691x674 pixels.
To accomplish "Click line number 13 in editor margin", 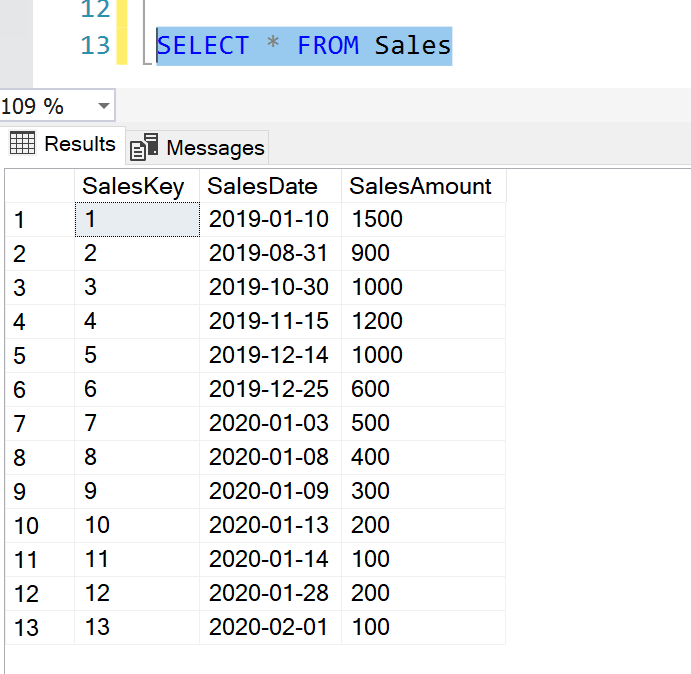I will click(95, 46).
